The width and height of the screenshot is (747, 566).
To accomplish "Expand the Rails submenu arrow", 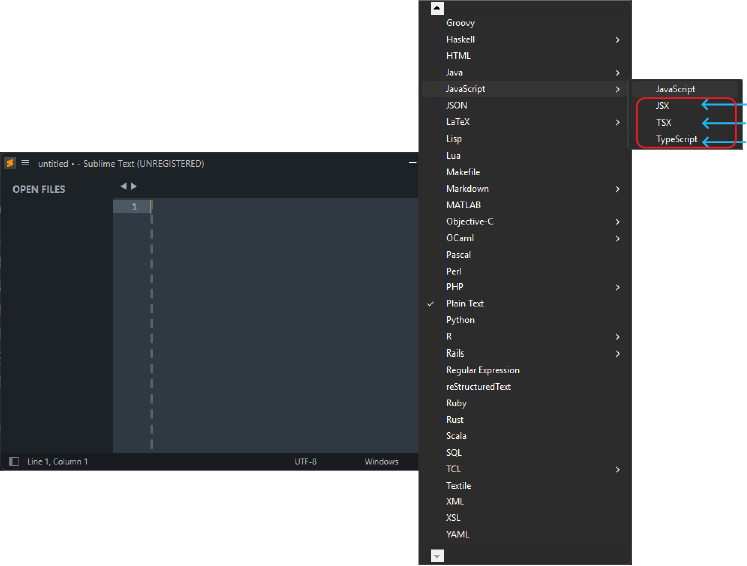I will [617, 354].
